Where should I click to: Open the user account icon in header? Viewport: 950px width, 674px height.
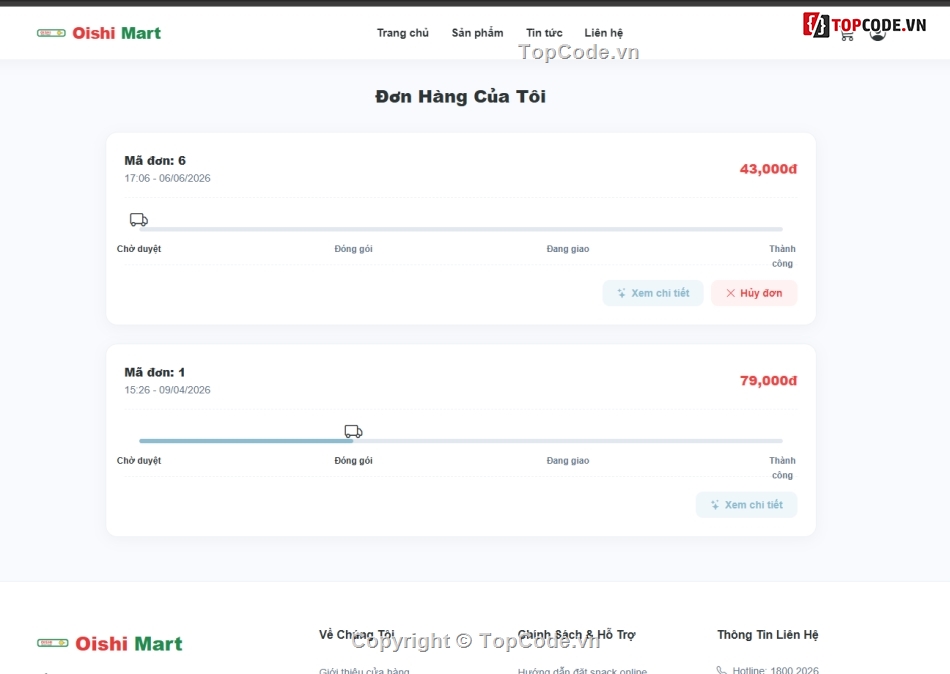click(877, 35)
